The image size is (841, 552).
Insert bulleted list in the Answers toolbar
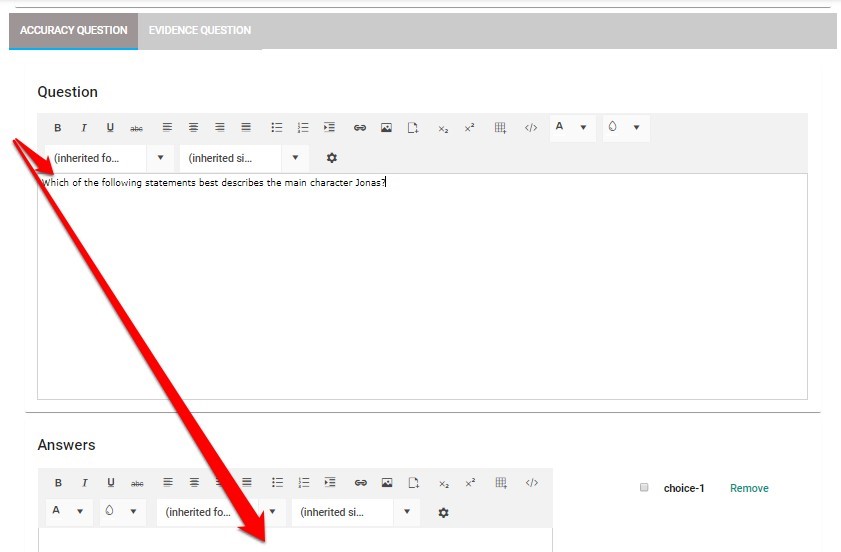click(277, 482)
